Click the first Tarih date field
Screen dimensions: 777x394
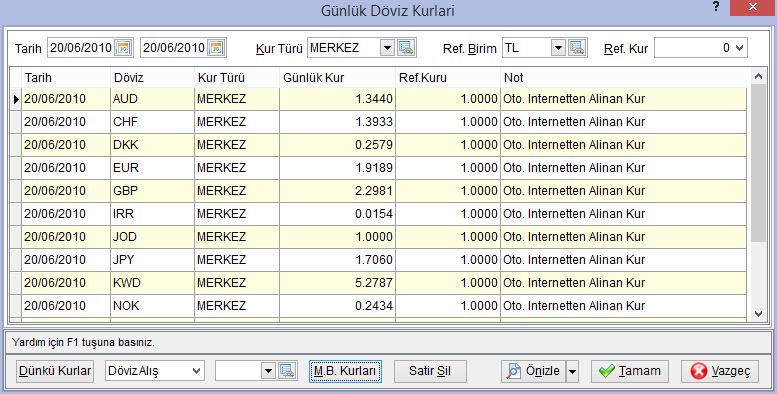[x=82, y=48]
